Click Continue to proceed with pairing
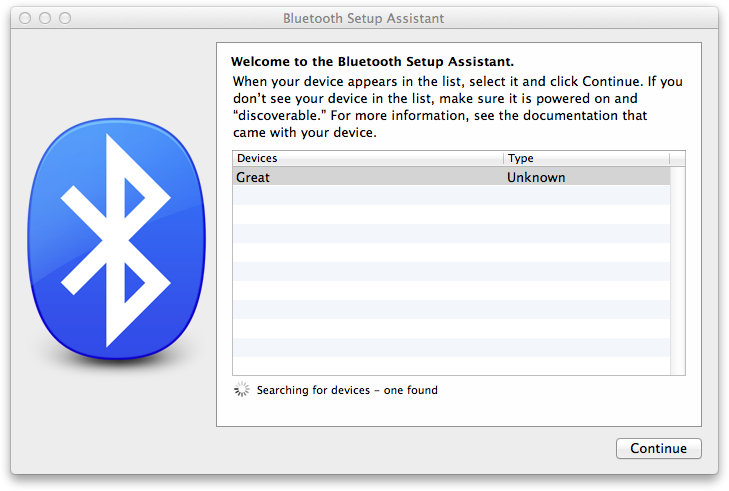729x491 pixels. 658,448
